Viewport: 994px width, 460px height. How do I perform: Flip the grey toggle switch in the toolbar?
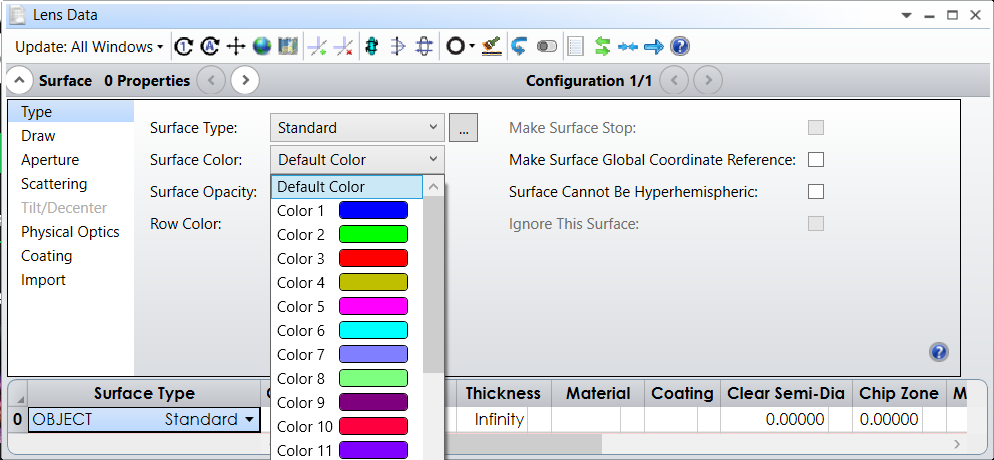(x=547, y=46)
